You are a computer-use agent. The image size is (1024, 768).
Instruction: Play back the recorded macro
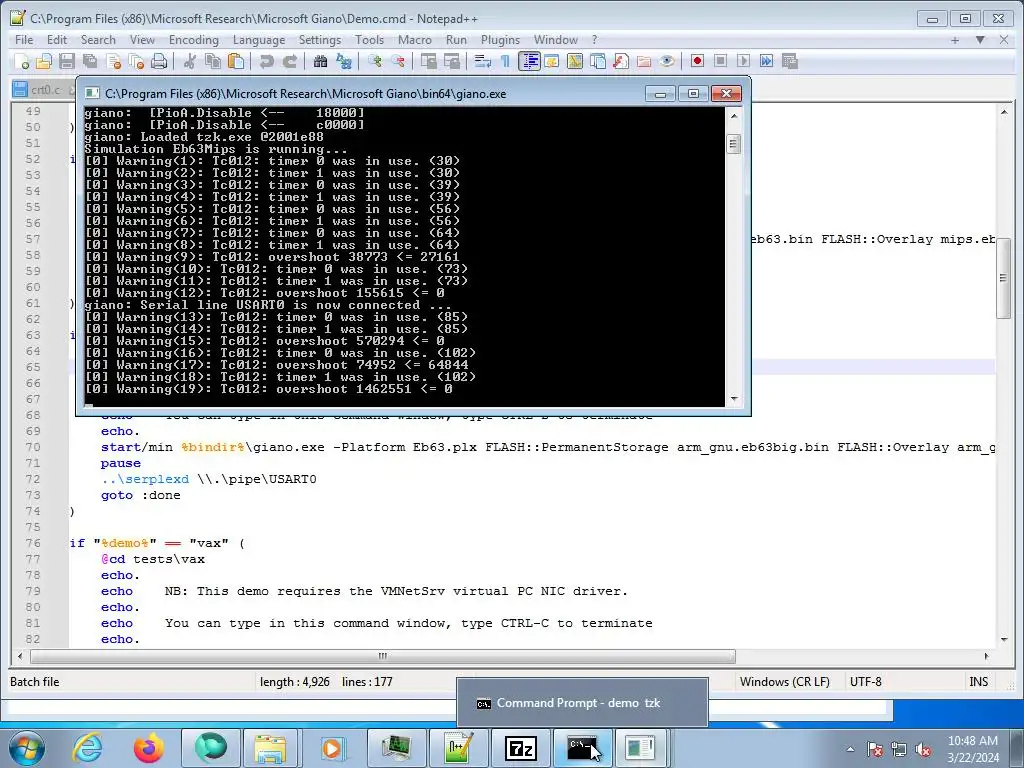743,61
